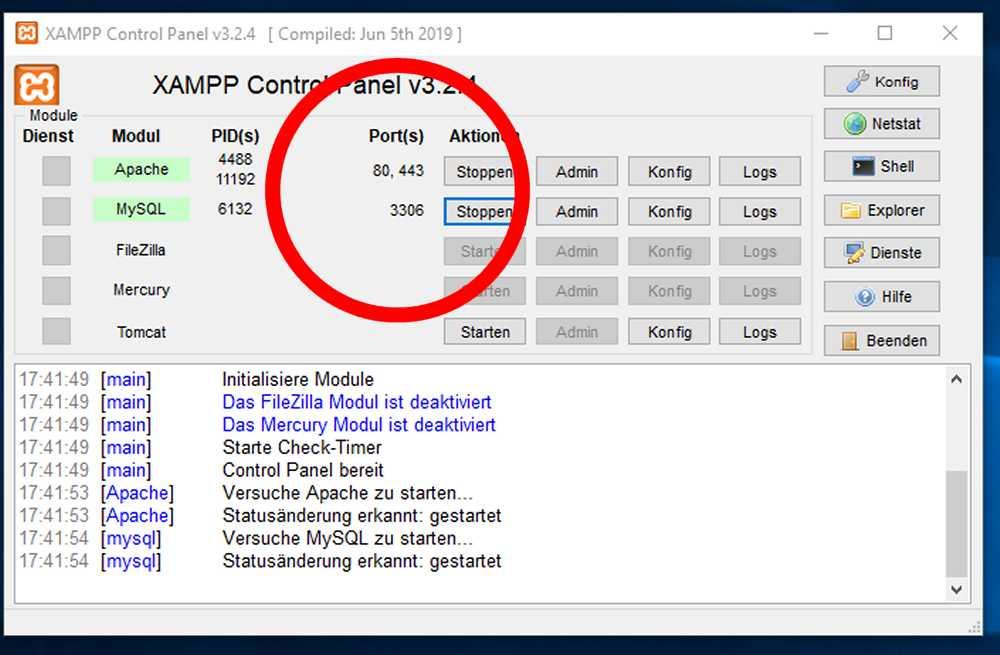This screenshot has height=655, width=1000.
Task: Stop Apache with its Stoppen button
Action: point(484,172)
